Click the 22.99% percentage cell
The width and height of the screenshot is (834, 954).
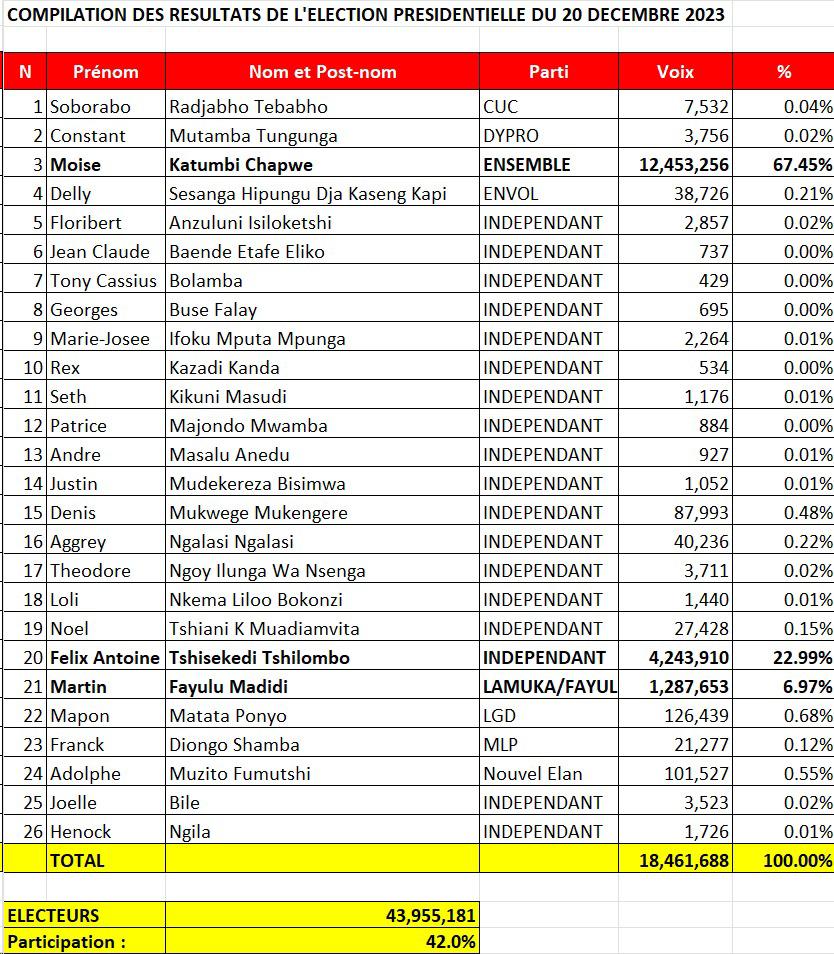(x=783, y=658)
